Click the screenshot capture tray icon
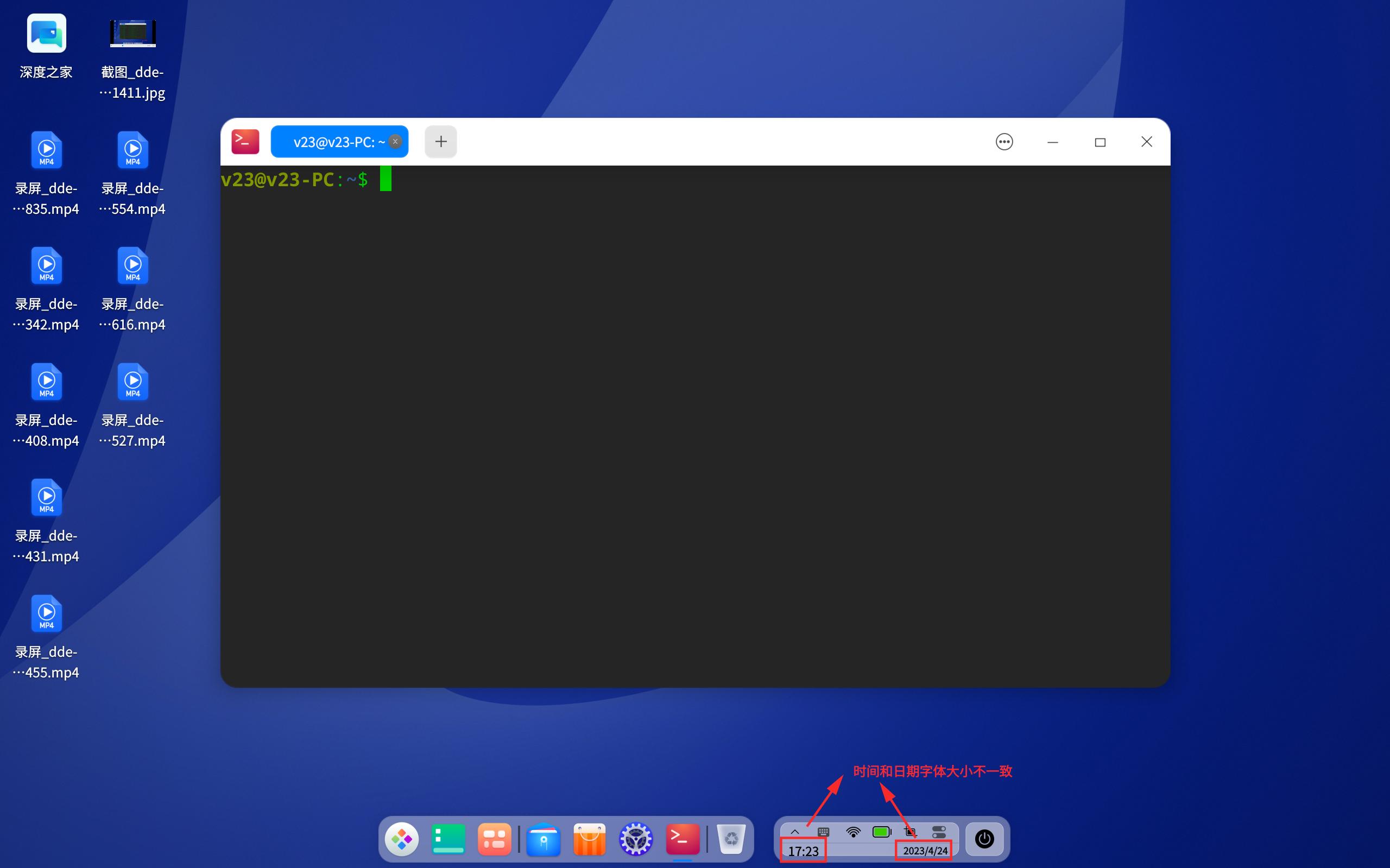The height and width of the screenshot is (868, 1390). pos(911,831)
